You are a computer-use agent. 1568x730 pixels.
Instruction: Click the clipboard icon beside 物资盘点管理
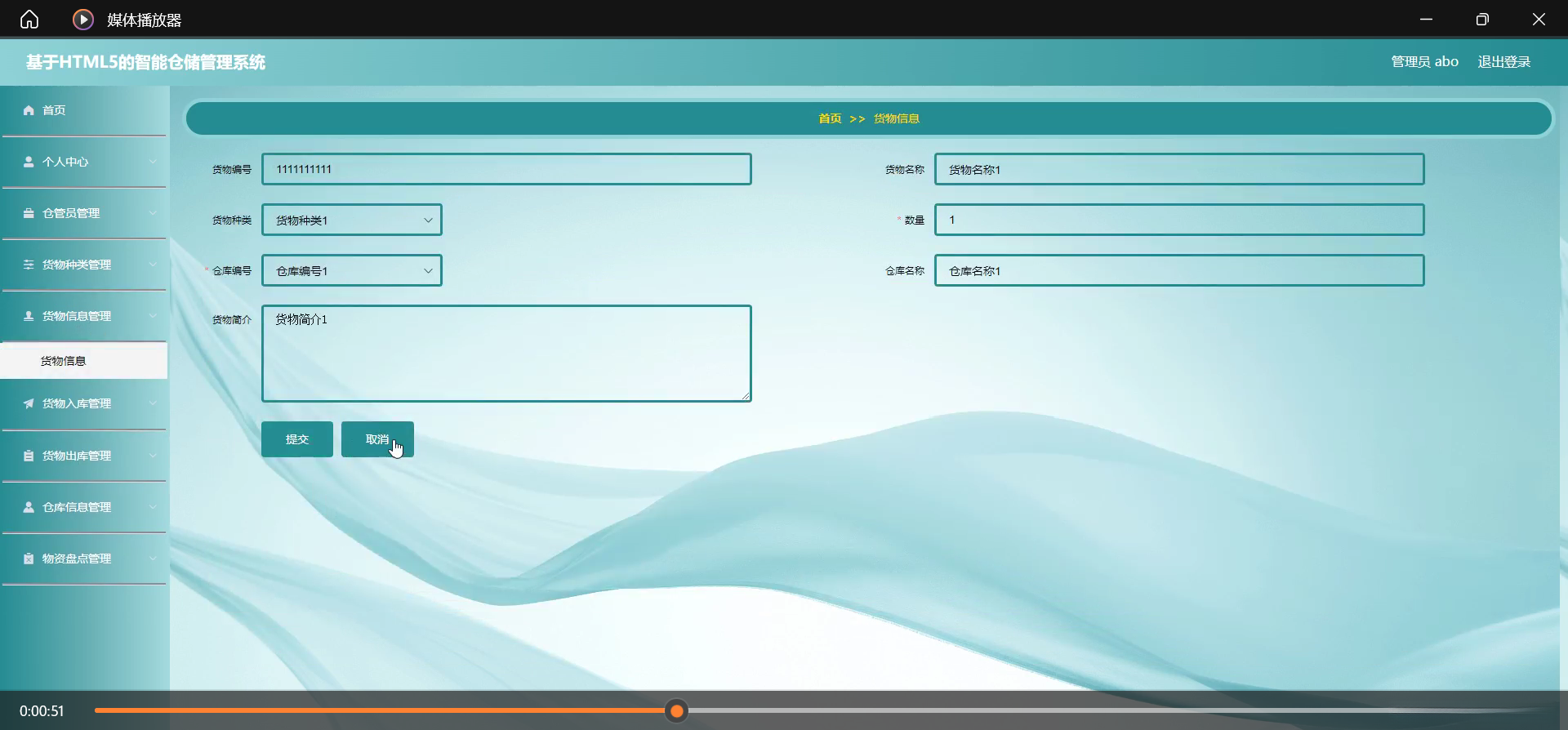29,559
